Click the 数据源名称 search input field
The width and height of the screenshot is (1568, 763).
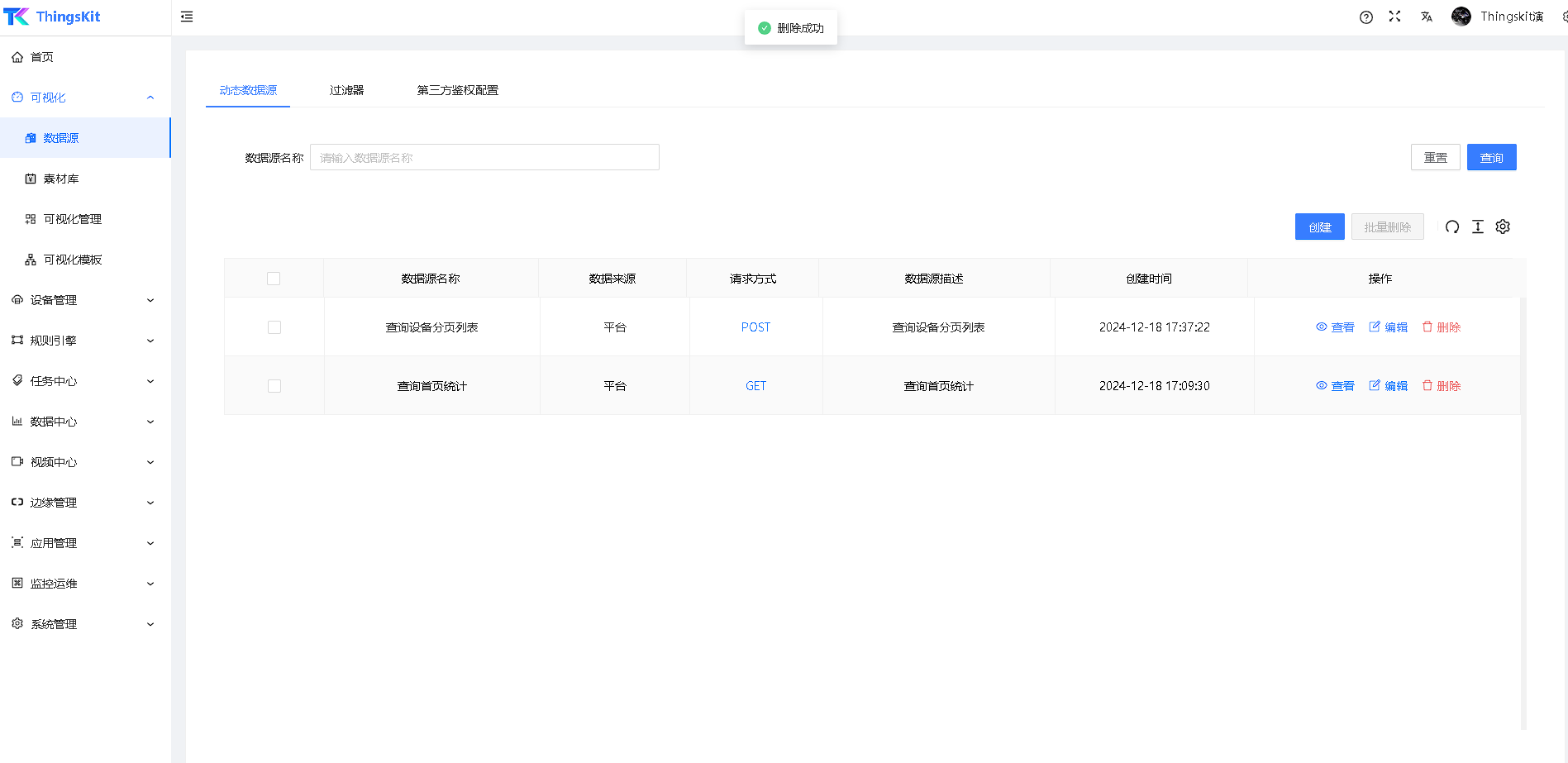(x=484, y=157)
